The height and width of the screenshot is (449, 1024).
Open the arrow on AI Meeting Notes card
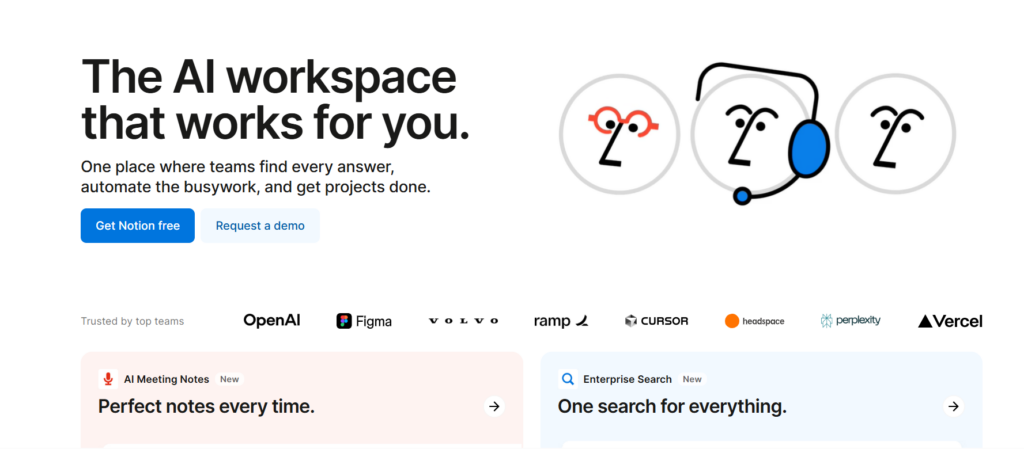[x=493, y=406]
